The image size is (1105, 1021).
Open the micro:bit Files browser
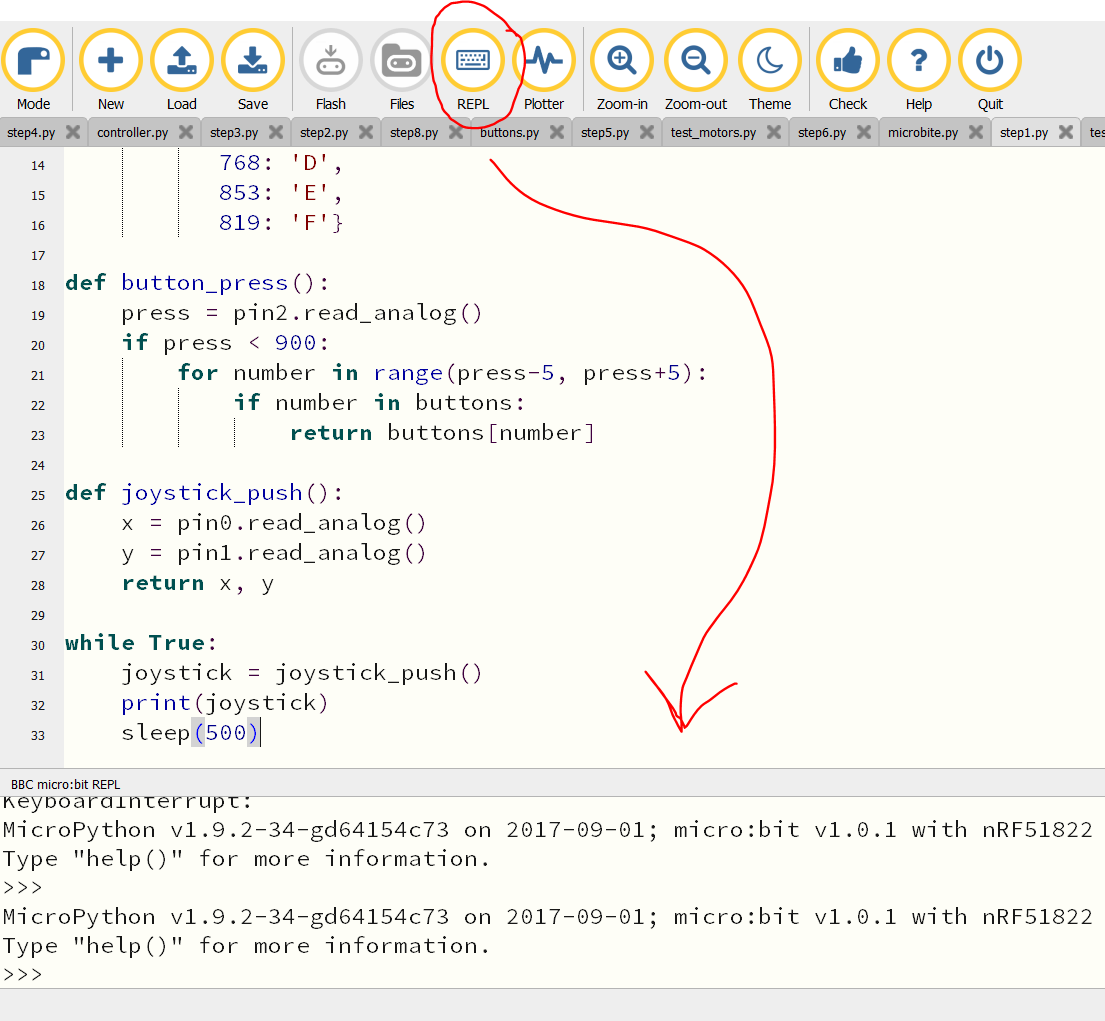point(401,60)
